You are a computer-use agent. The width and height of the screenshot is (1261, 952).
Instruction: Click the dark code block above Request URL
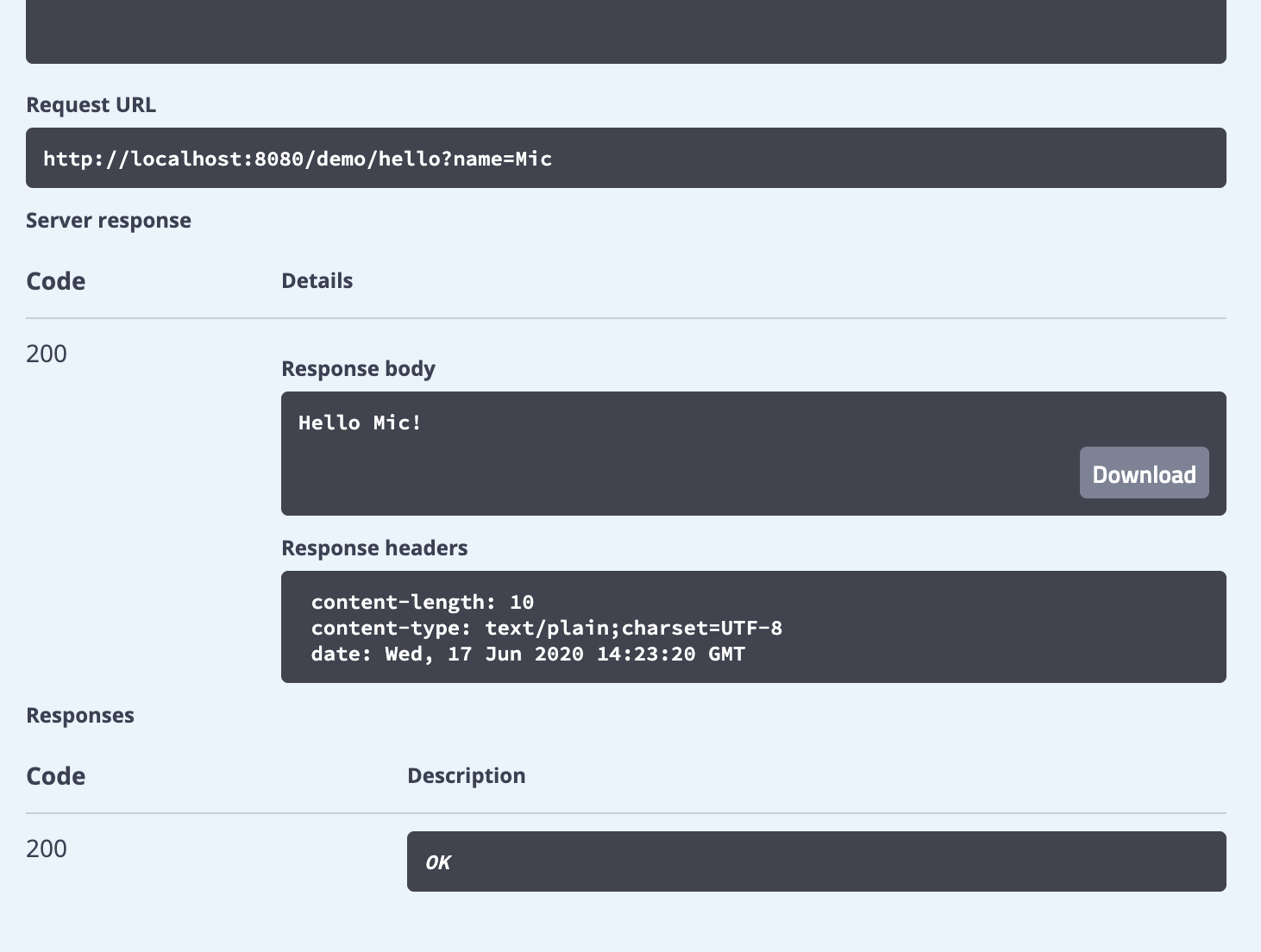[x=626, y=31]
